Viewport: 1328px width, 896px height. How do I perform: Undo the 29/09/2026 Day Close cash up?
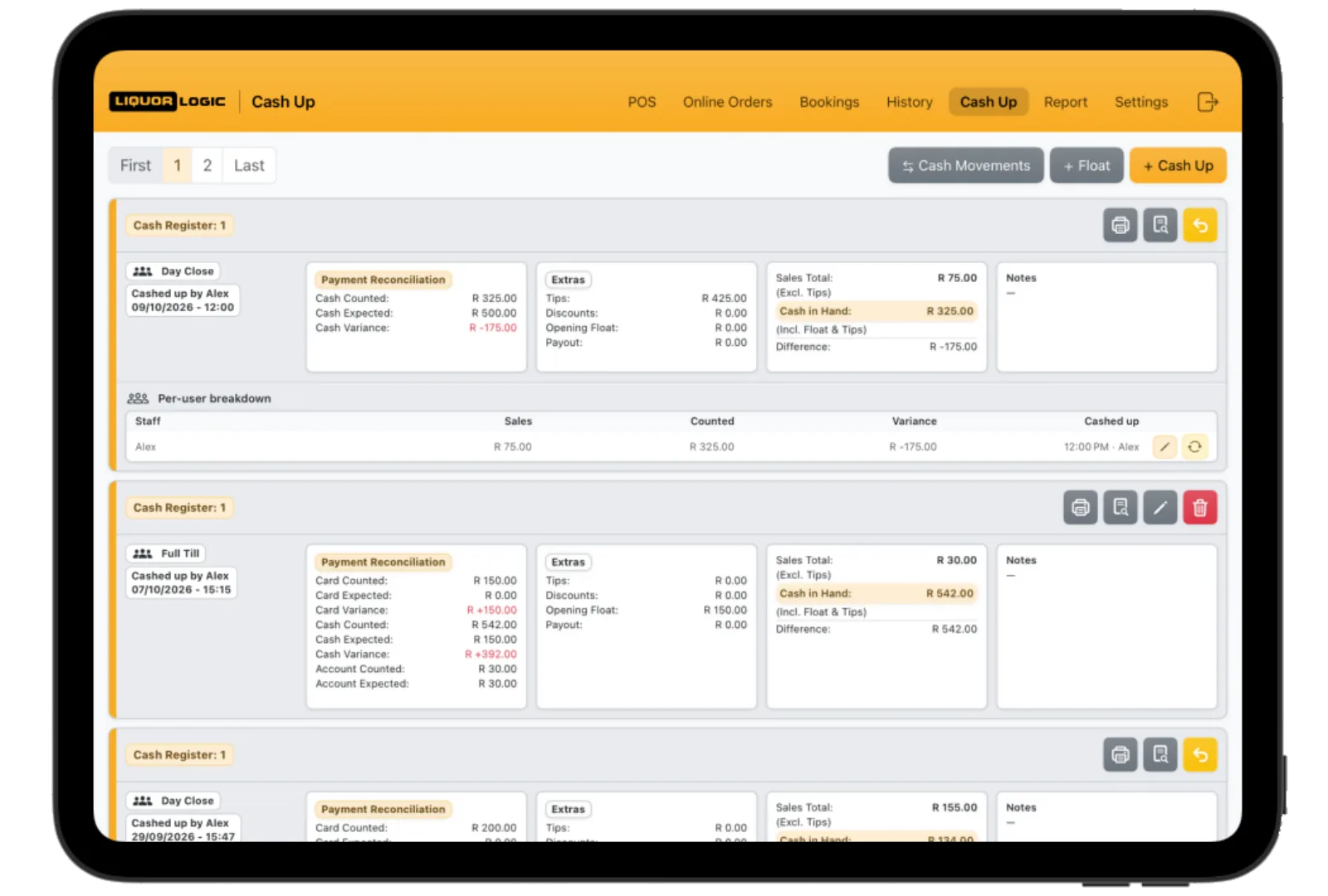pyautogui.click(x=1200, y=754)
